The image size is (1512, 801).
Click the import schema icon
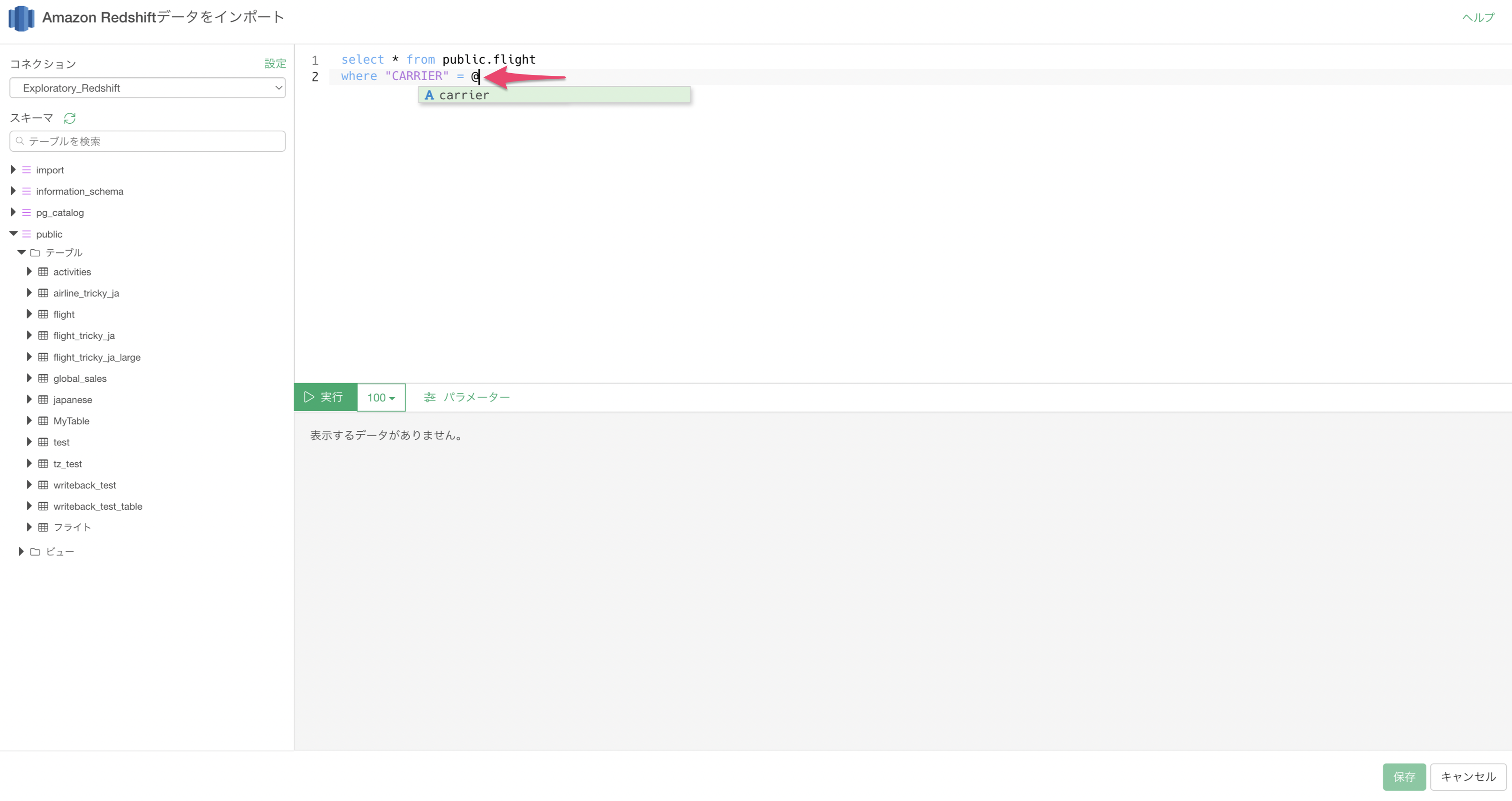point(26,170)
